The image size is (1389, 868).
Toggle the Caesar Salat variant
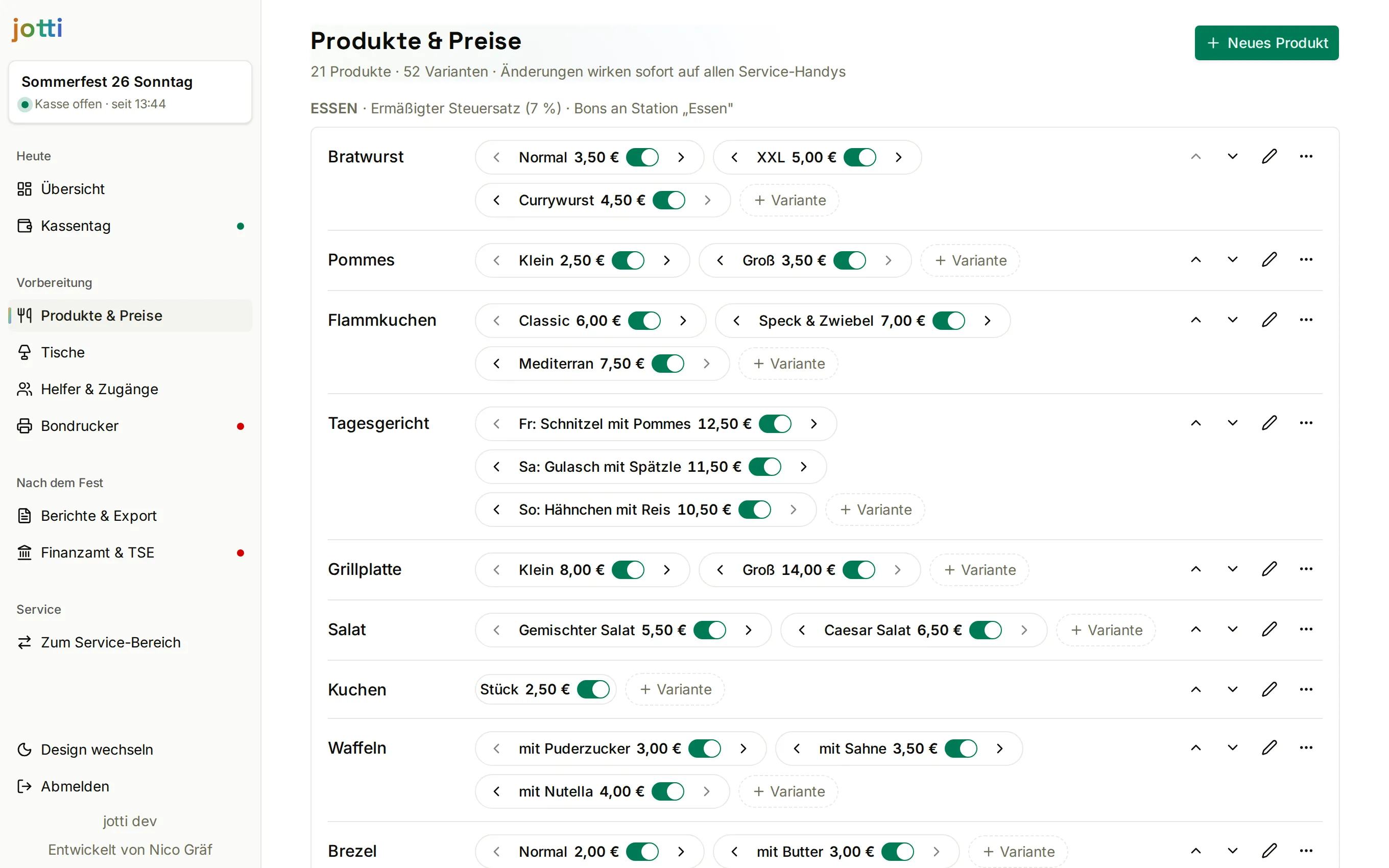985,631
